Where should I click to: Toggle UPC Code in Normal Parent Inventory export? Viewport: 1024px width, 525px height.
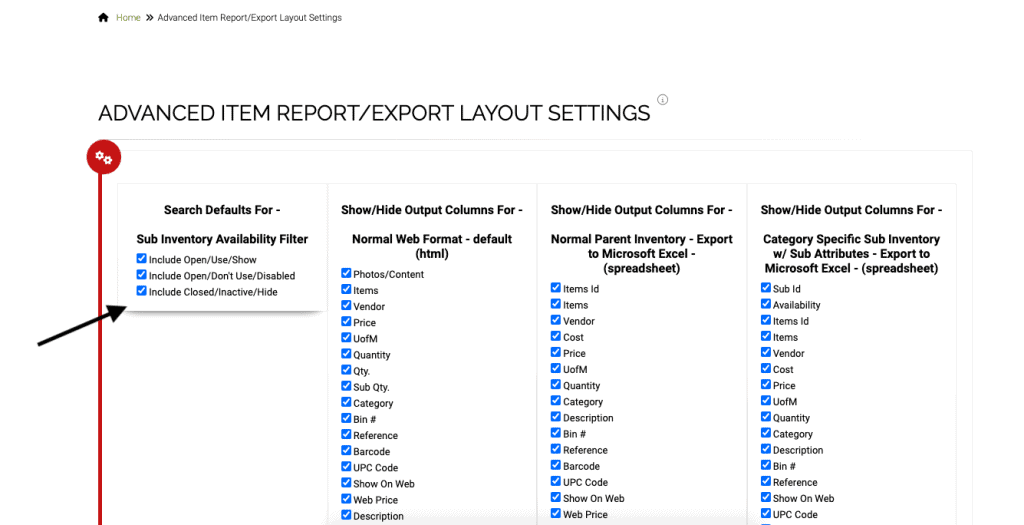click(x=556, y=481)
